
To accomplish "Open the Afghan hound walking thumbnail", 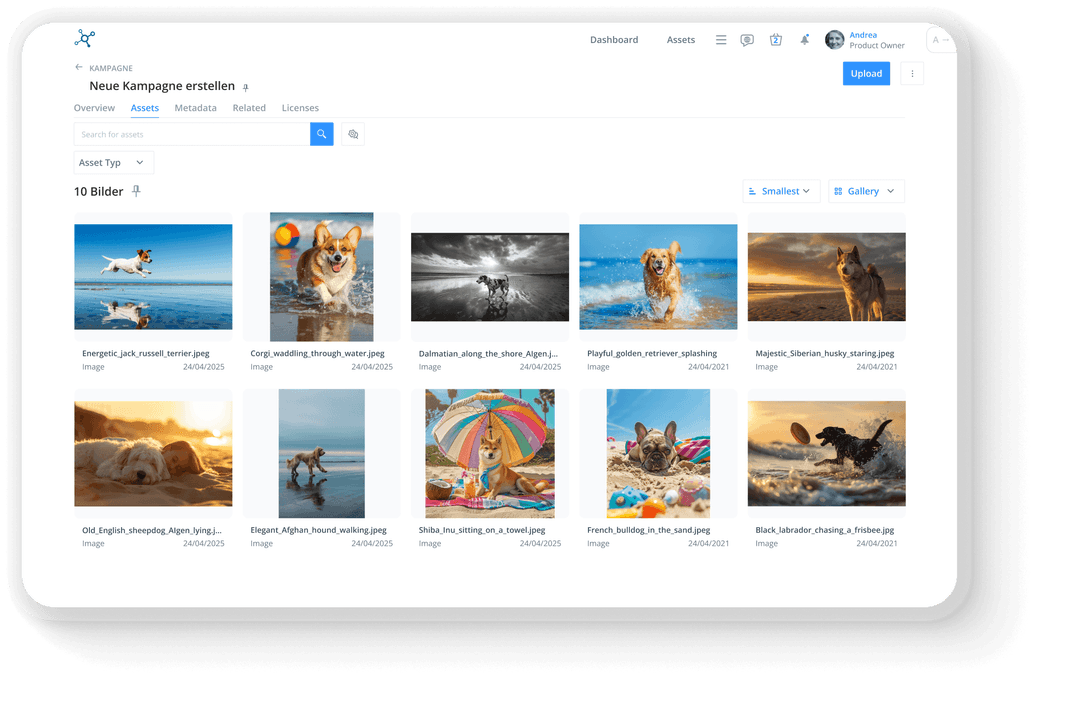I will [x=322, y=453].
